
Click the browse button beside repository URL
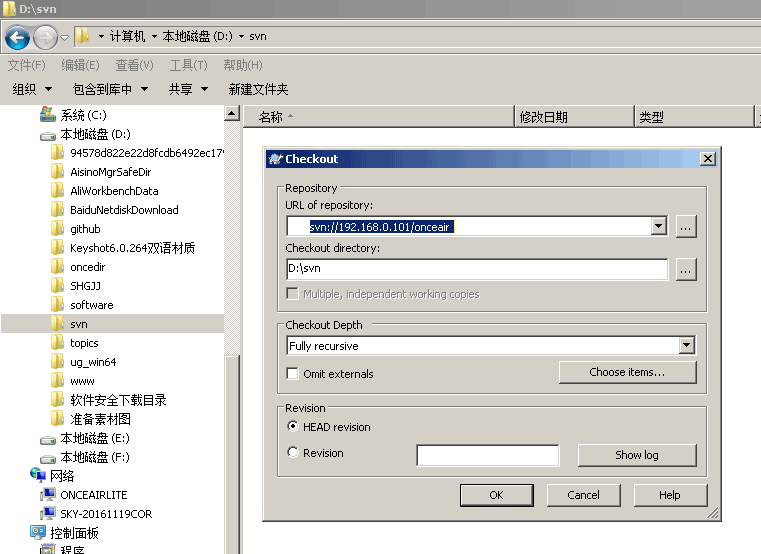pos(685,226)
